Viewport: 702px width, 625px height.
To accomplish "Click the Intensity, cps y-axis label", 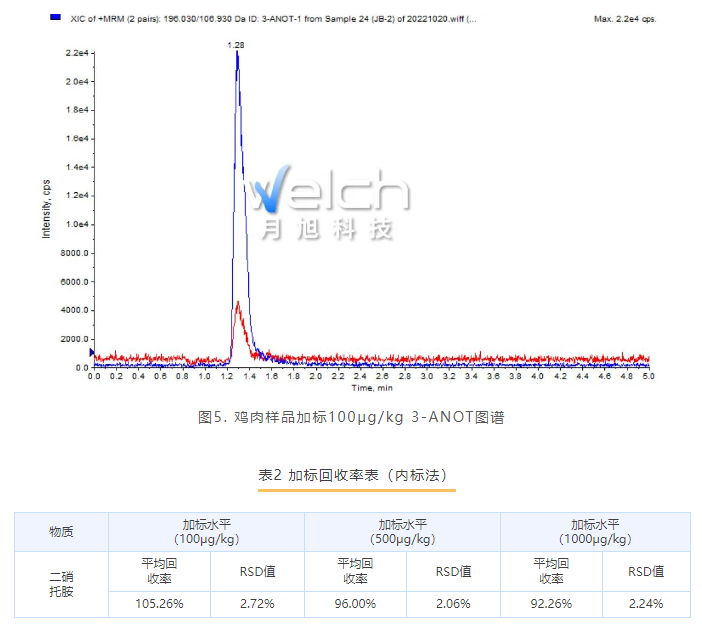I will click(x=46, y=208).
